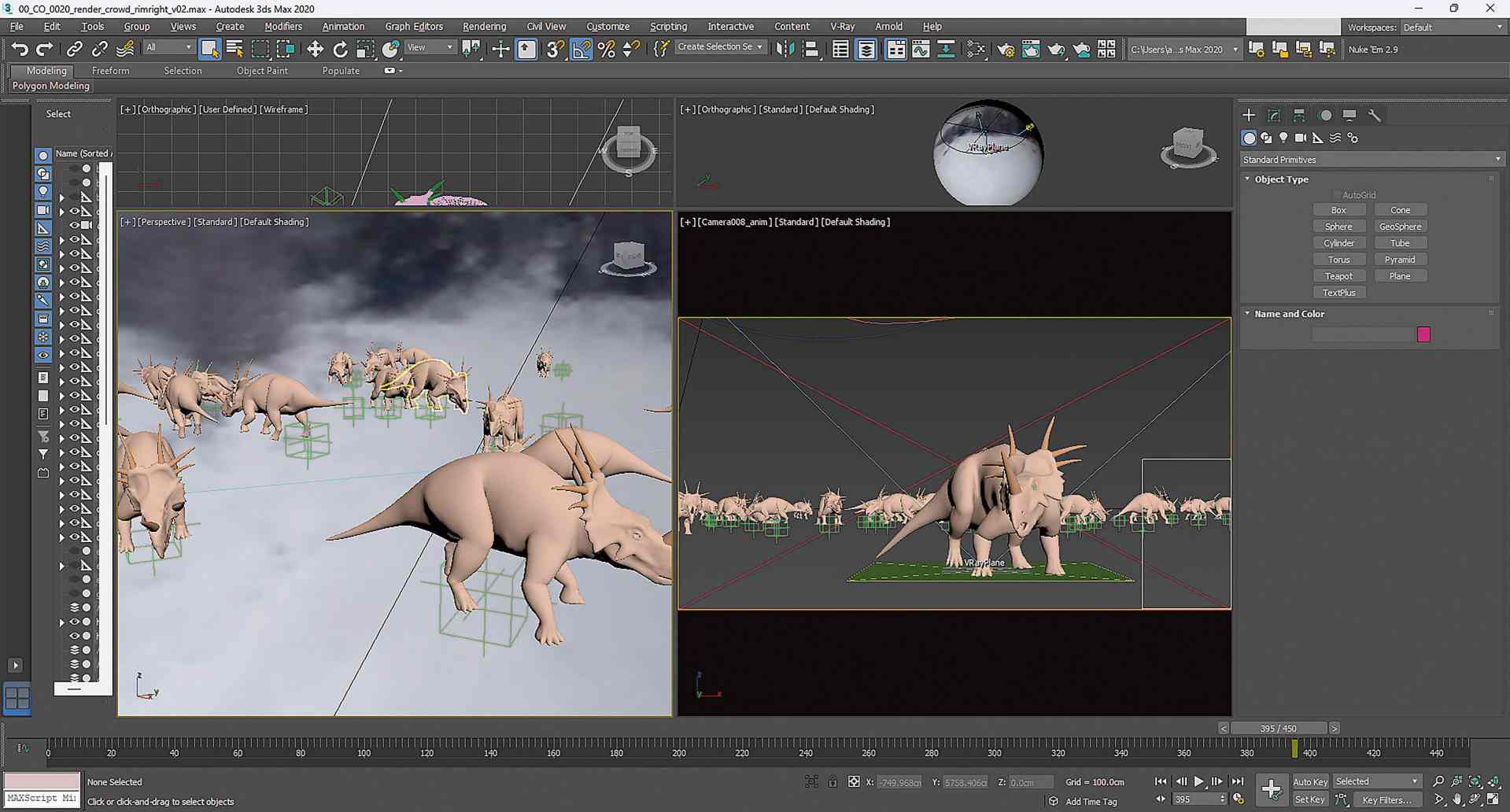
Task: Activate the Select and Rotate tool
Action: tap(340, 49)
